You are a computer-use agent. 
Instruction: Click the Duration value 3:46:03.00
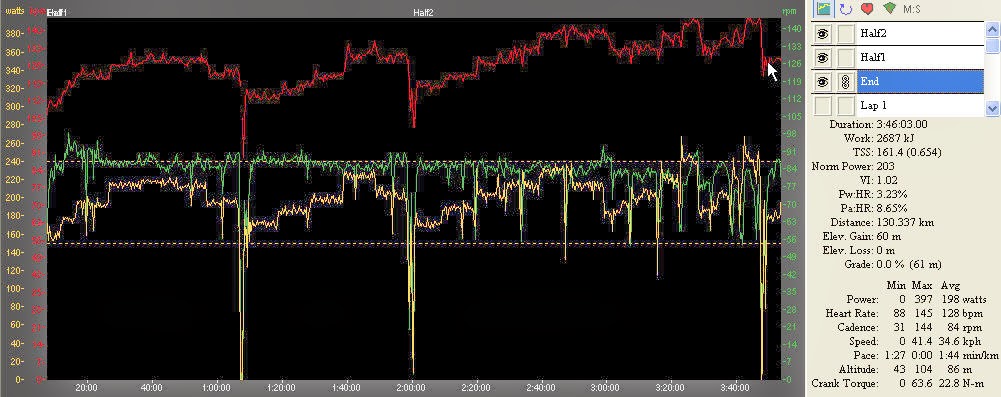point(903,124)
